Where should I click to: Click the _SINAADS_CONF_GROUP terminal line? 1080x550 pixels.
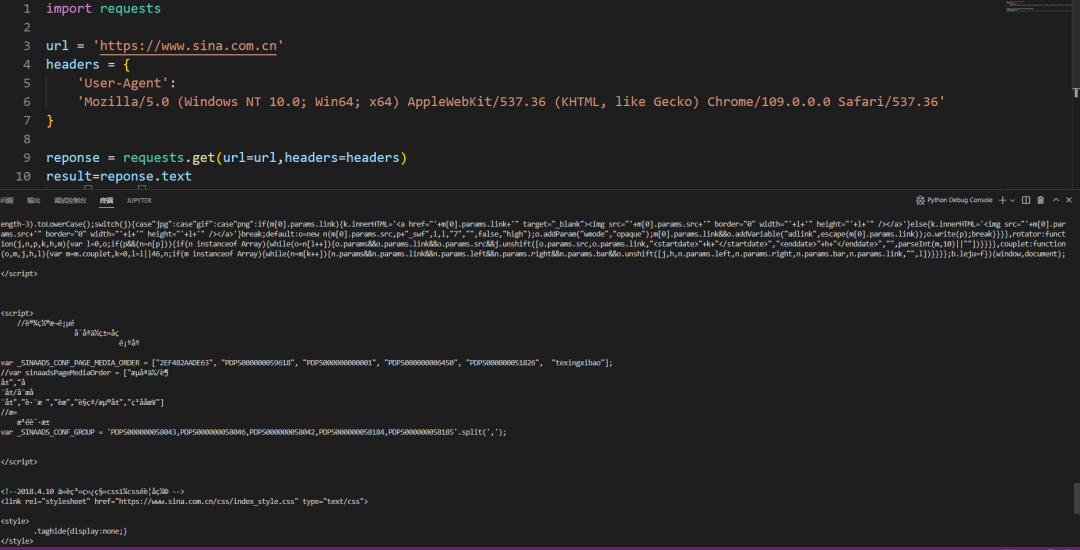coord(253,432)
